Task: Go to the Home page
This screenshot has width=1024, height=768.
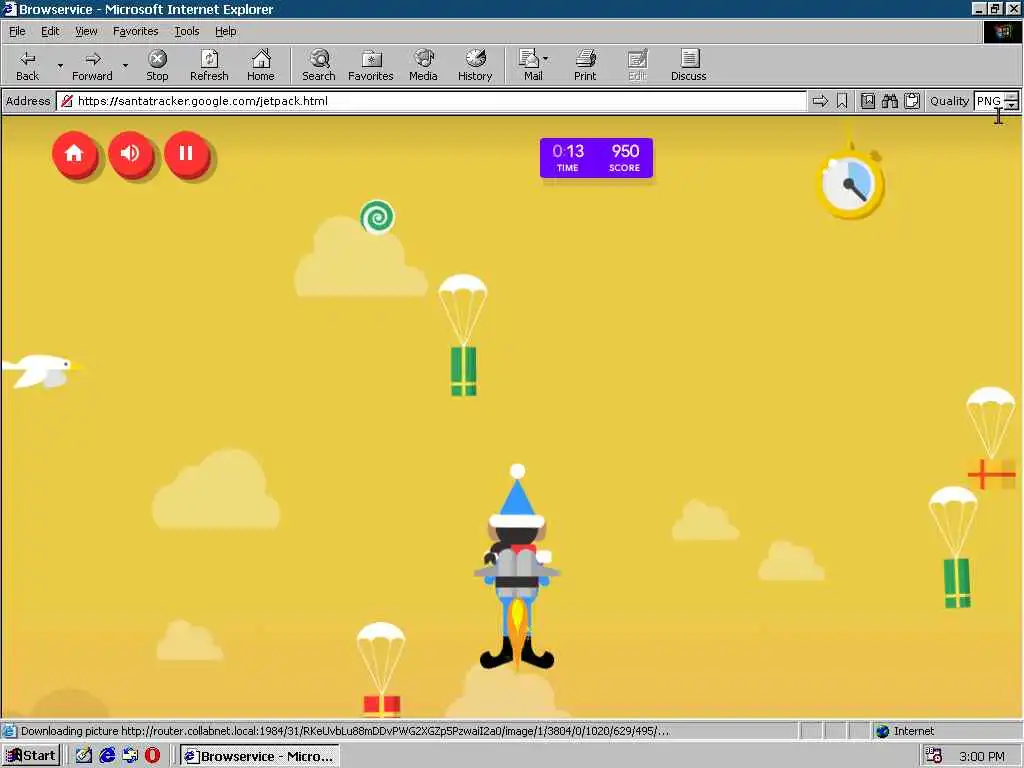Action: (x=261, y=65)
